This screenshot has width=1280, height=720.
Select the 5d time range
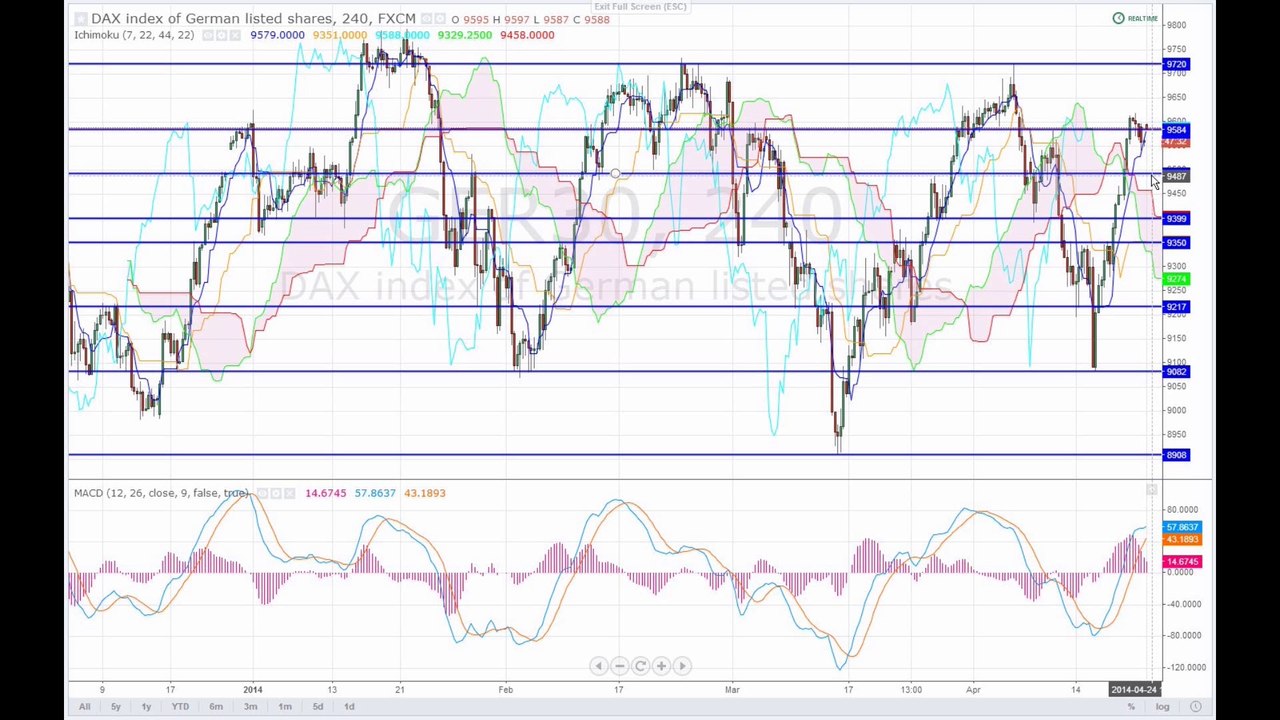point(317,707)
